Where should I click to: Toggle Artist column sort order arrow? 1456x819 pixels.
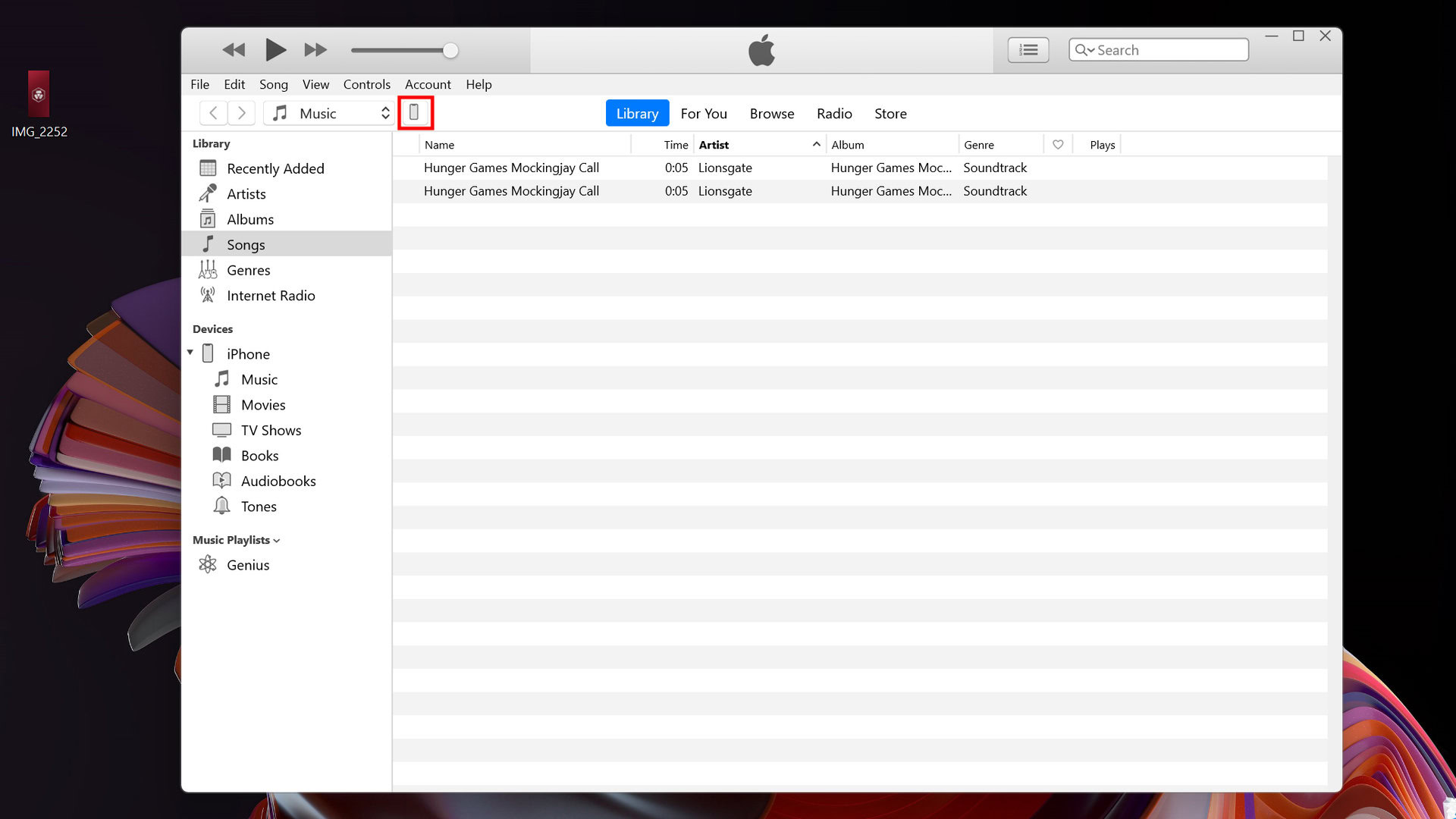point(817,144)
